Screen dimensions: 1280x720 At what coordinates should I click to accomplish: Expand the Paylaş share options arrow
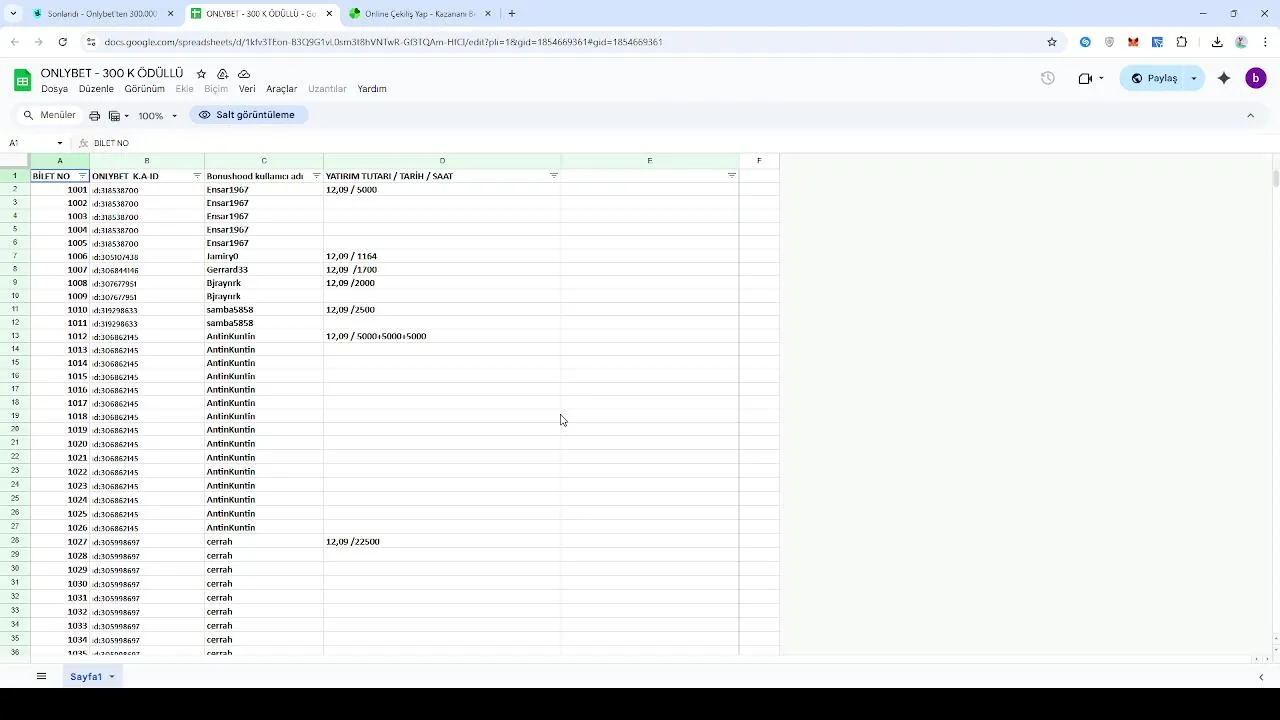pyautogui.click(x=1194, y=78)
